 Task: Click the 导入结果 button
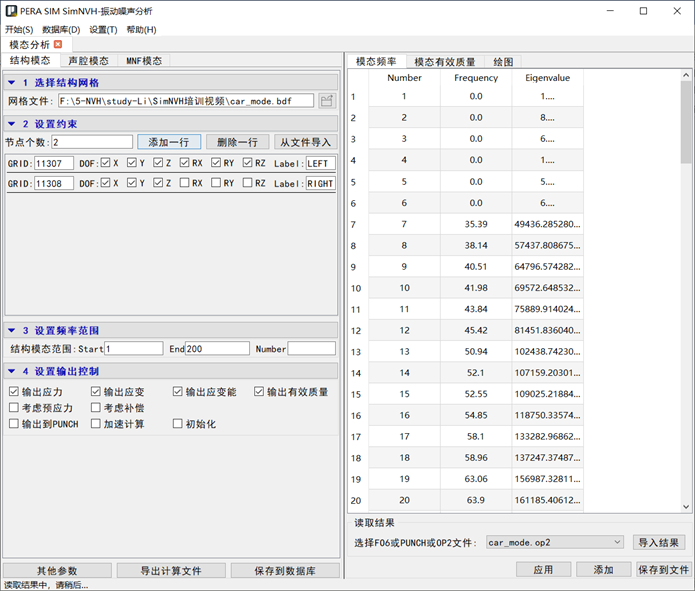[x=659, y=542]
